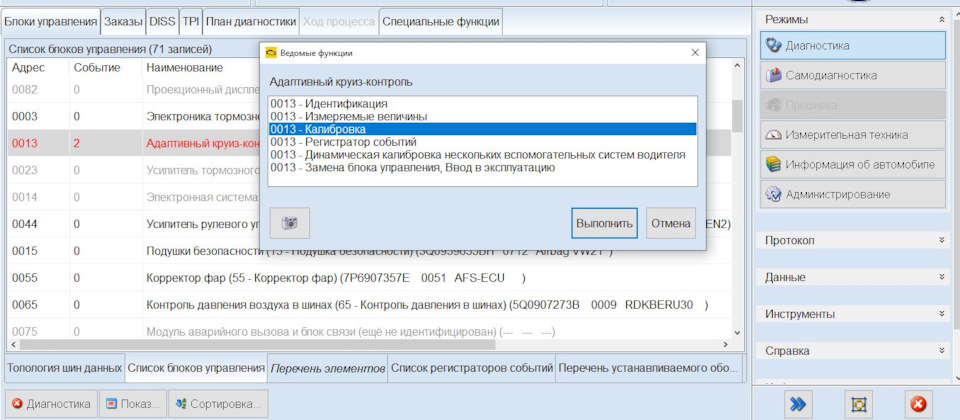The image size is (960, 420).
Task: Select 0013 - Динамическая калибровка entry
Action: pos(482,155)
